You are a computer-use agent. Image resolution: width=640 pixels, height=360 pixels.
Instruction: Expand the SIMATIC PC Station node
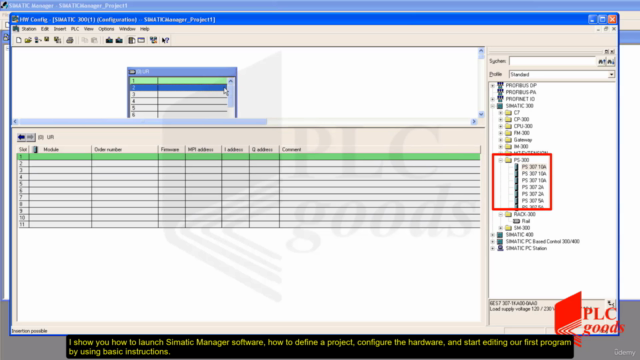click(493, 248)
